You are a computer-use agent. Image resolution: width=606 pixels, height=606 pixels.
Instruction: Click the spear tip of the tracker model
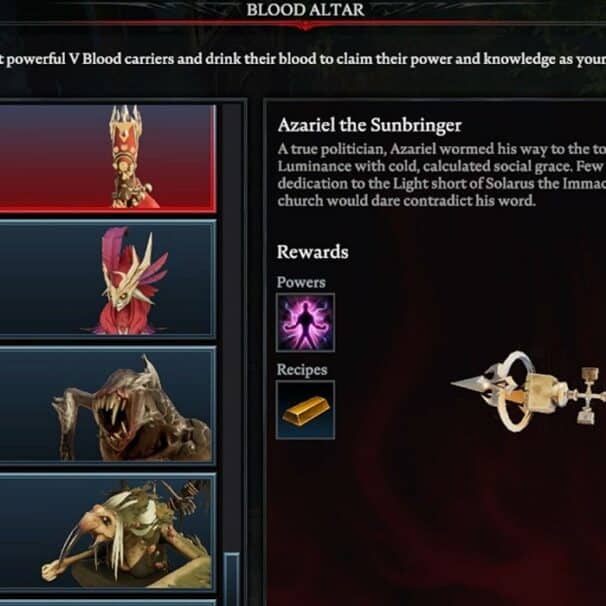coord(468,385)
